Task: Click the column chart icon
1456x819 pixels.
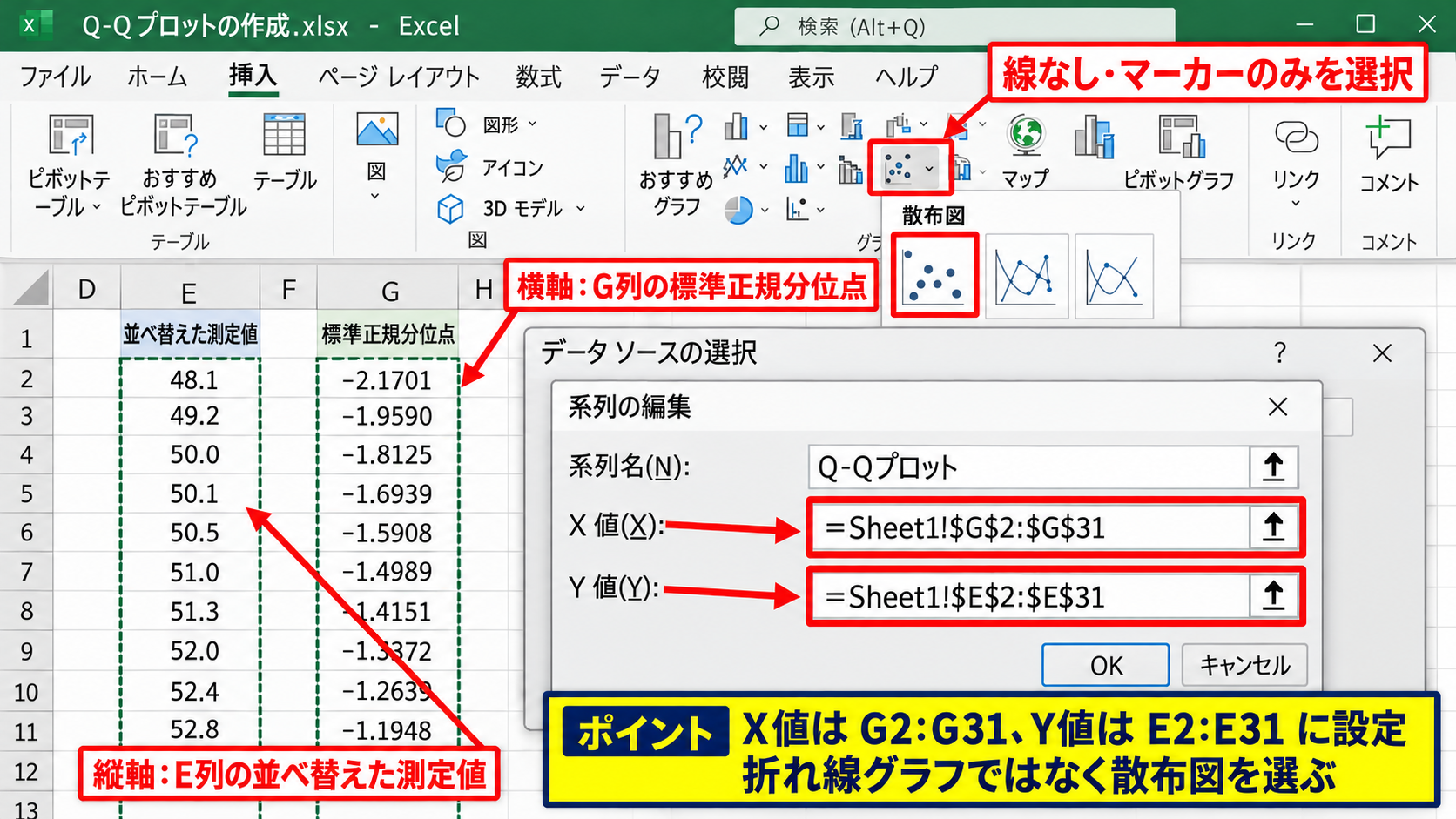Action: point(736,126)
